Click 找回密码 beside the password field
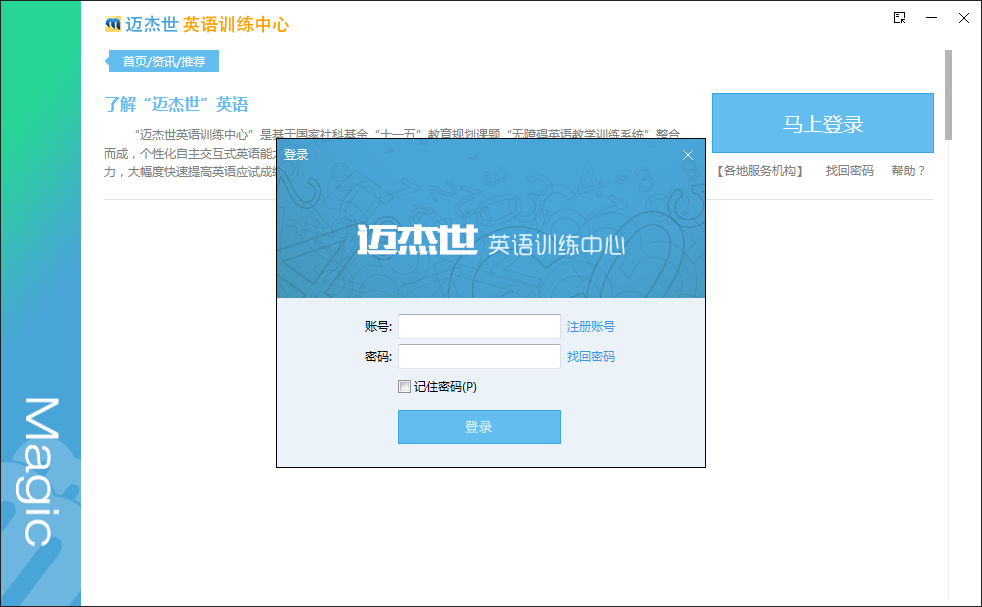The width and height of the screenshot is (982, 607). pyautogui.click(x=591, y=357)
